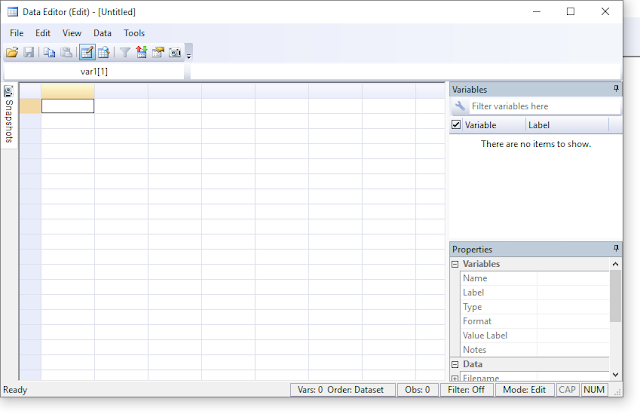
Task: Click the Vars: 0 Order: Dataset status
Action: [340, 390]
